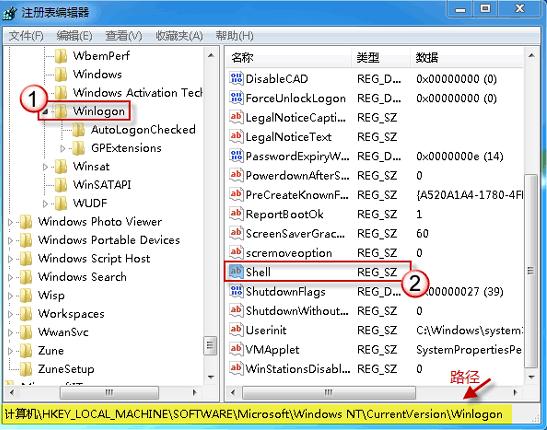547x430 pixels.
Task: Click the WbemPerf folder icon
Action: (x=61, y=55)
